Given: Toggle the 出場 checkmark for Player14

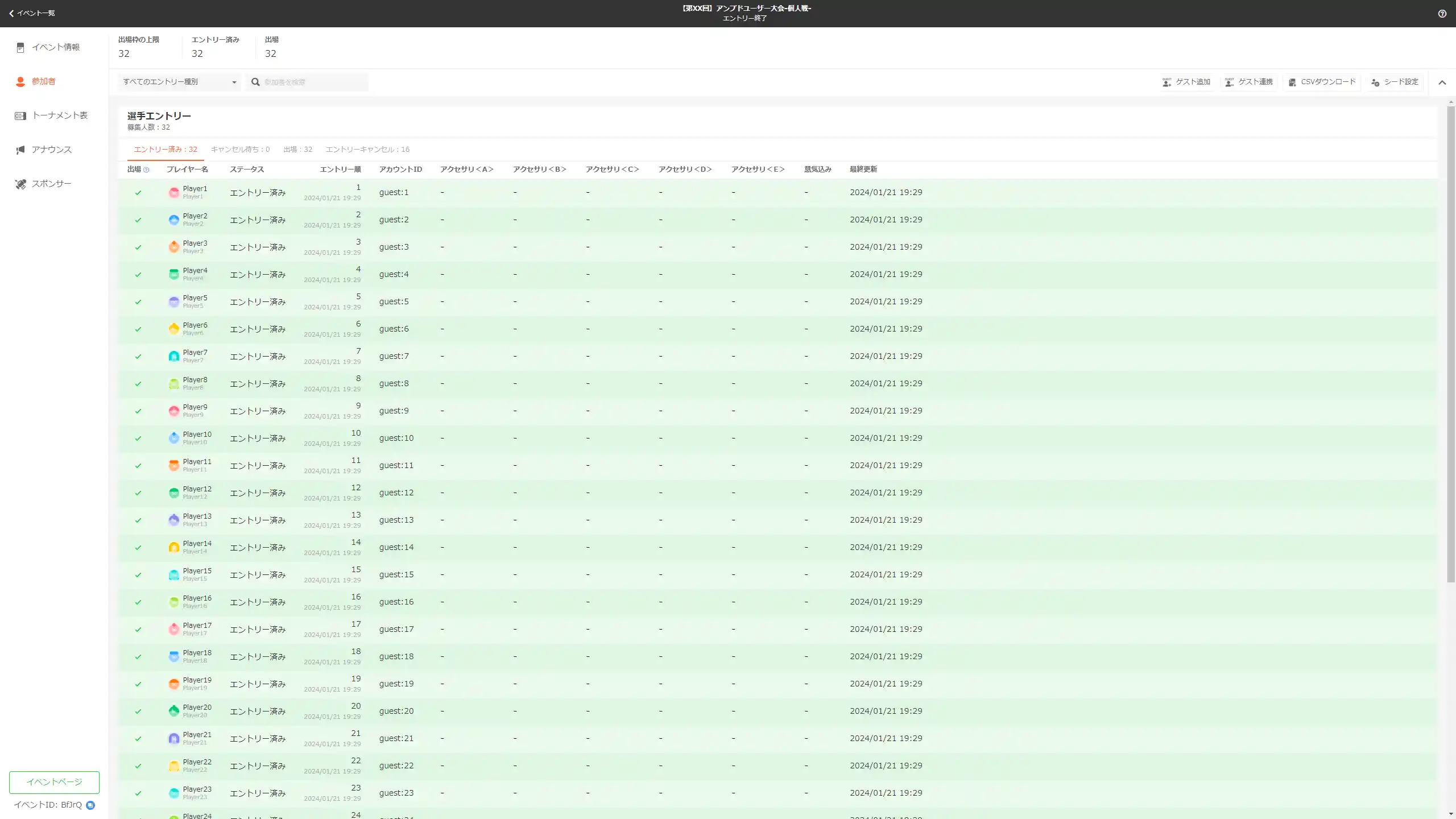Looking at the screenshot, I should pyautogui.click(x=138, y=548).
